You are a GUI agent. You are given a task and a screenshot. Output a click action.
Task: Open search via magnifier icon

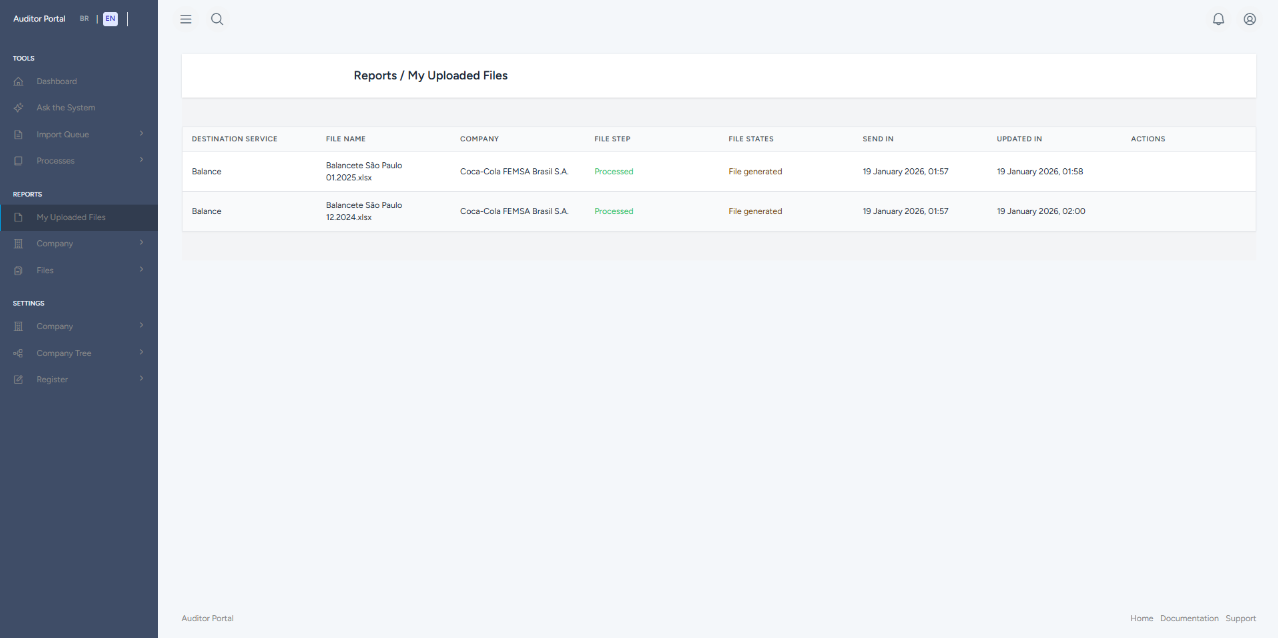[217, 19]
